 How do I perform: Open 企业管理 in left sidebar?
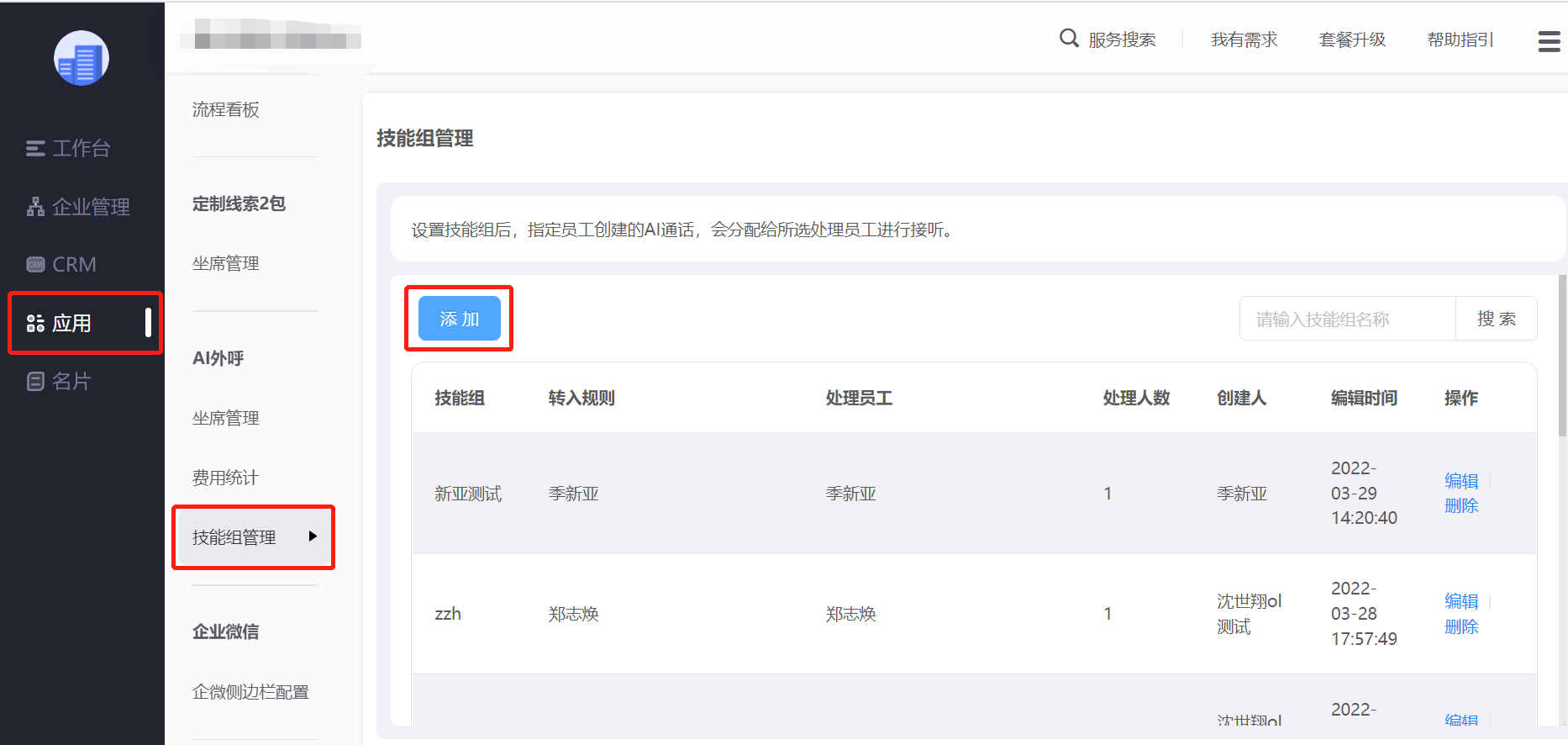pos(78,206)
